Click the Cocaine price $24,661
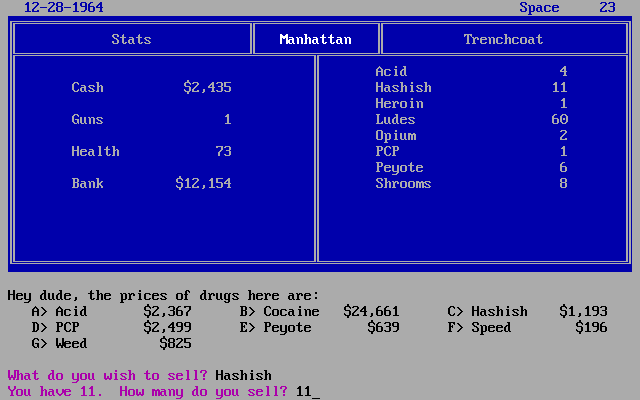 pos(371,311)
